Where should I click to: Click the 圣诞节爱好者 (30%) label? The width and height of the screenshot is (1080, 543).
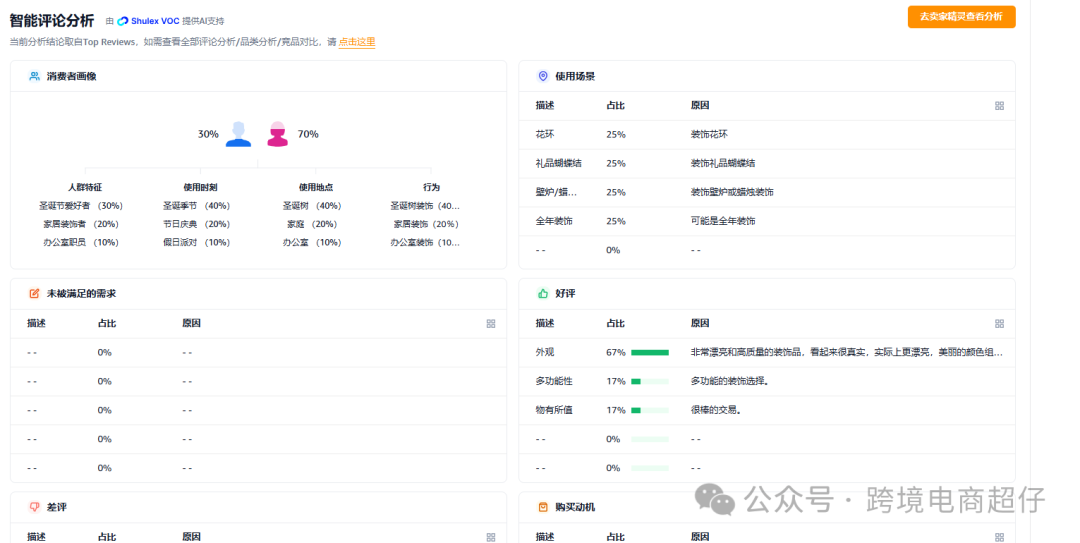80,205
